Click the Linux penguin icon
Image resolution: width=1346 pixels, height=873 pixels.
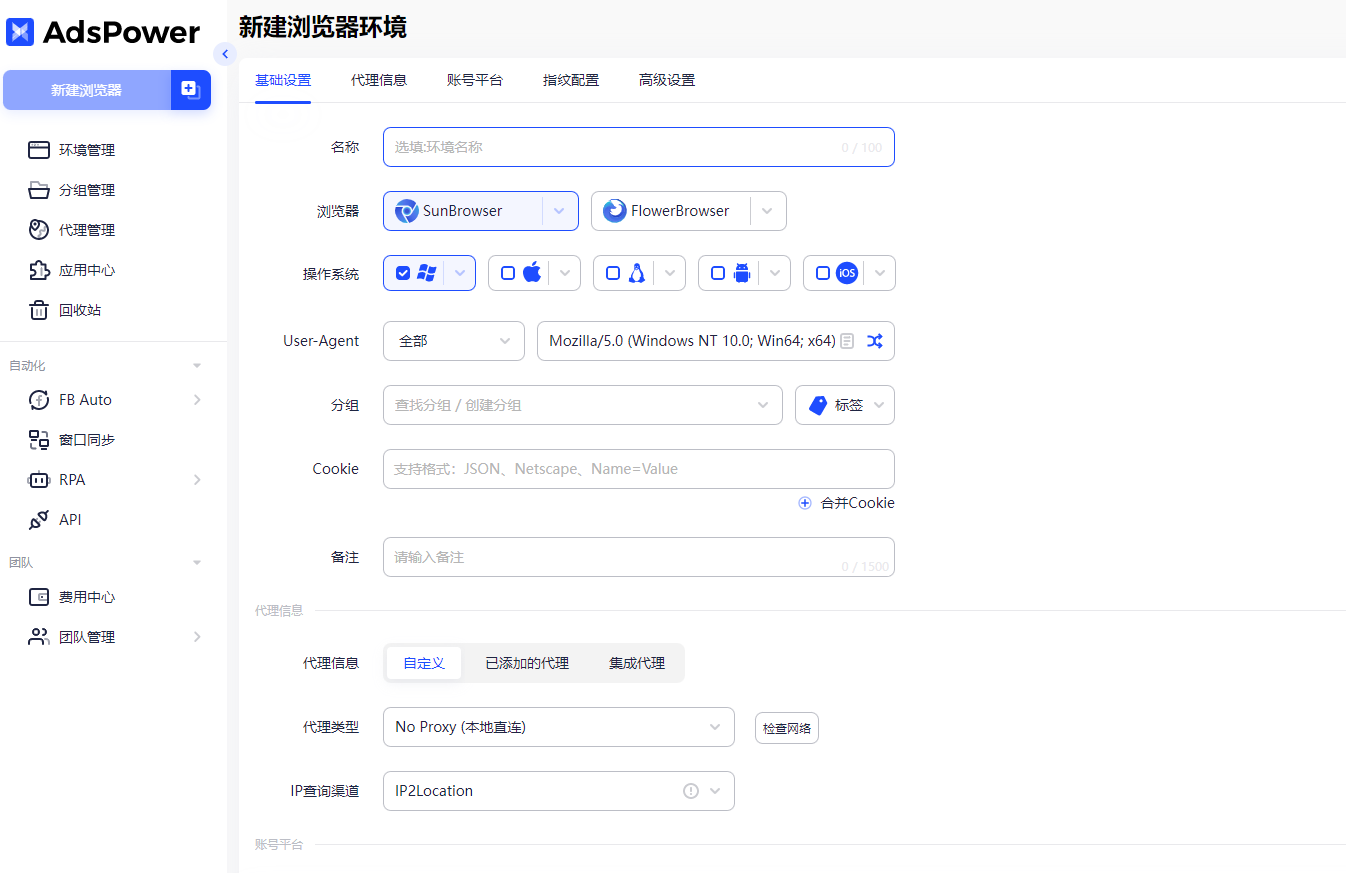coord(637,273)
